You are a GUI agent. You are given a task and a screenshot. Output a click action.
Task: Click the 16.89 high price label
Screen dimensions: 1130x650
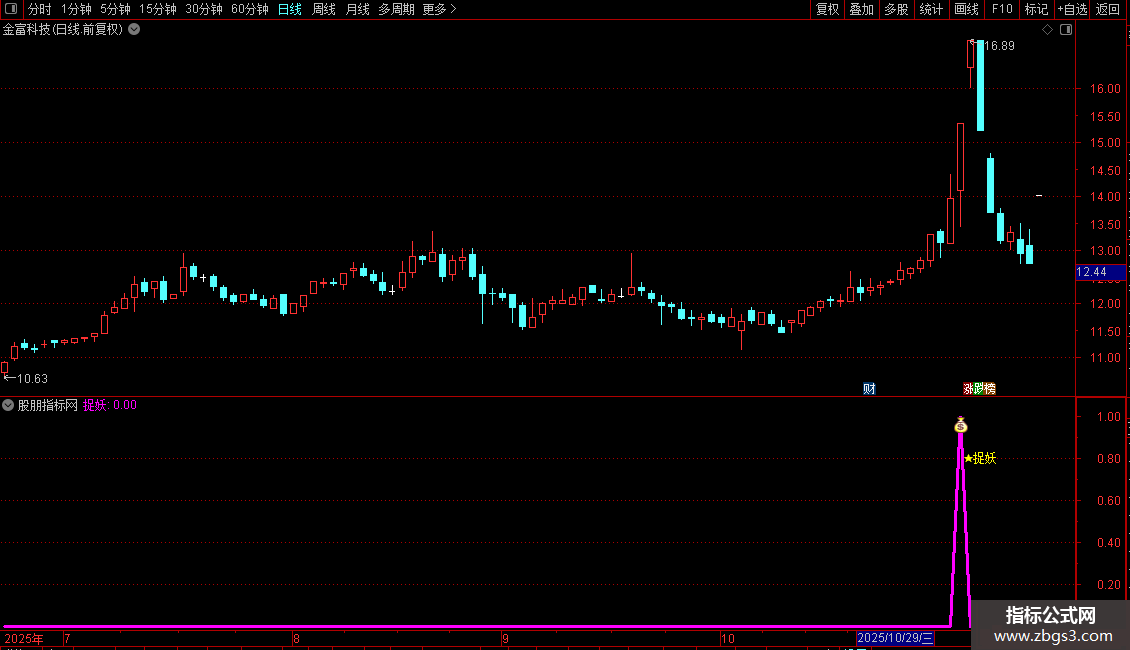tap(999, 46)
